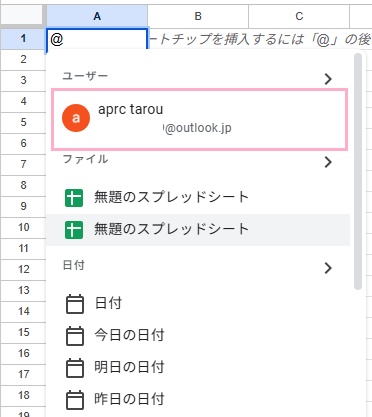
Task: Click the calendar icon next to 昨日の日付
Action: tap(75, 400)
